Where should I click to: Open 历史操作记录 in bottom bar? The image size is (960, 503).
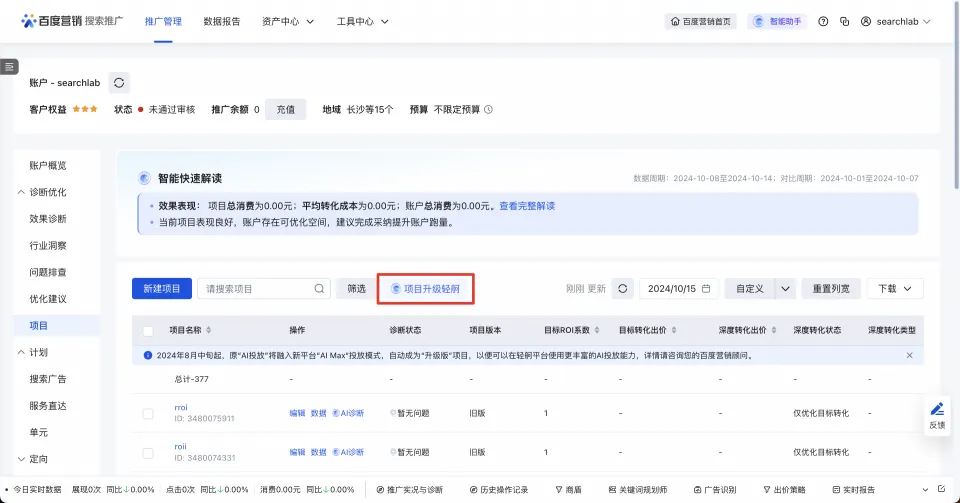pyautogui.click(x=498, y=490)
